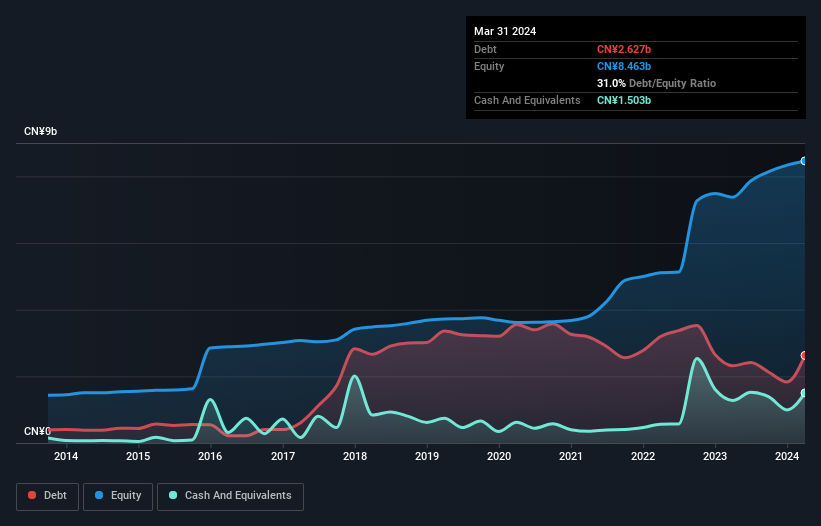Click the 2016 x-axis label
The width and height of the screenshot is (821, 526).
(x=210, y=456)
